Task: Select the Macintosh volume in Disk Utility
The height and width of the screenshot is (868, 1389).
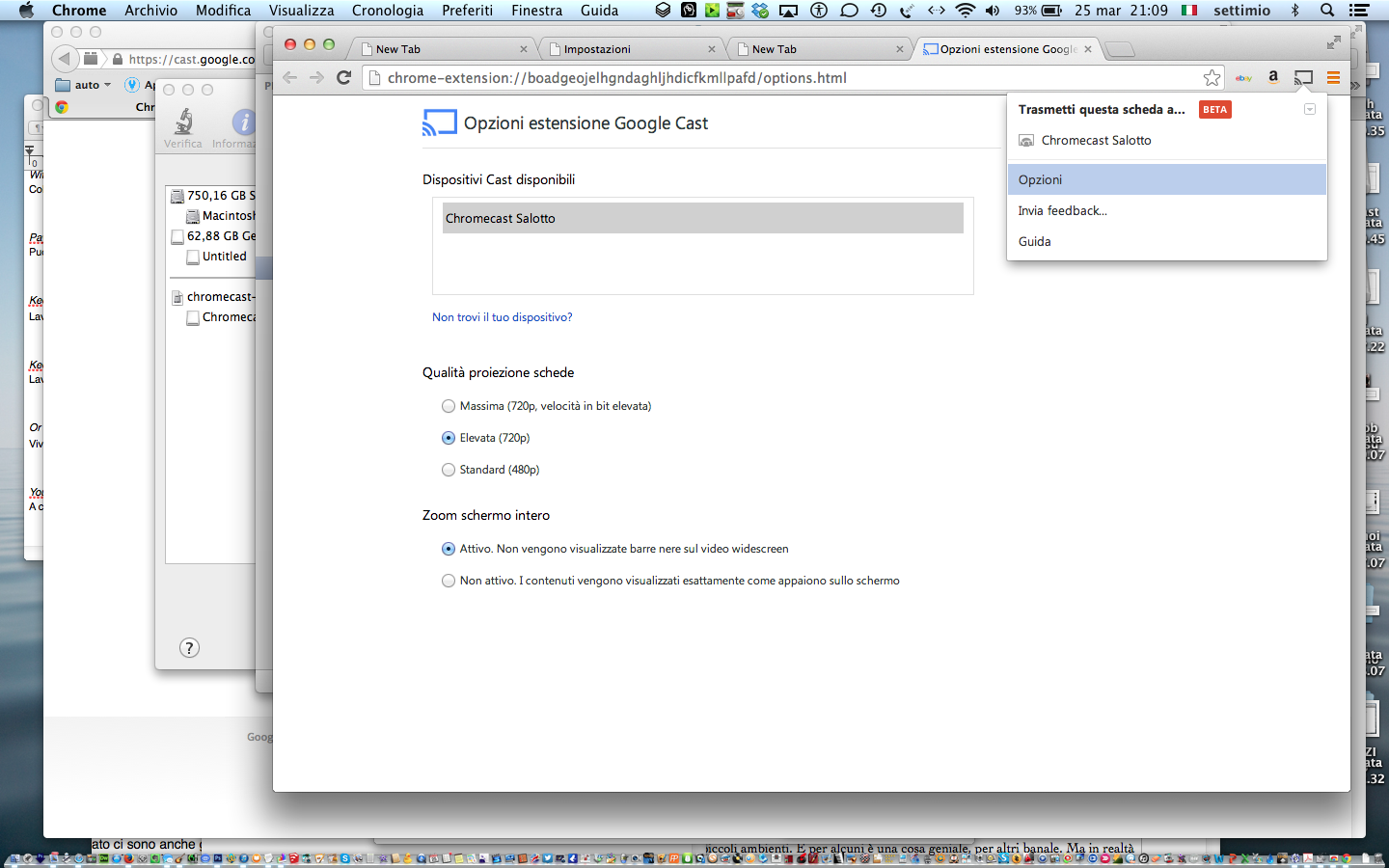Action: [x=221, y=216]
